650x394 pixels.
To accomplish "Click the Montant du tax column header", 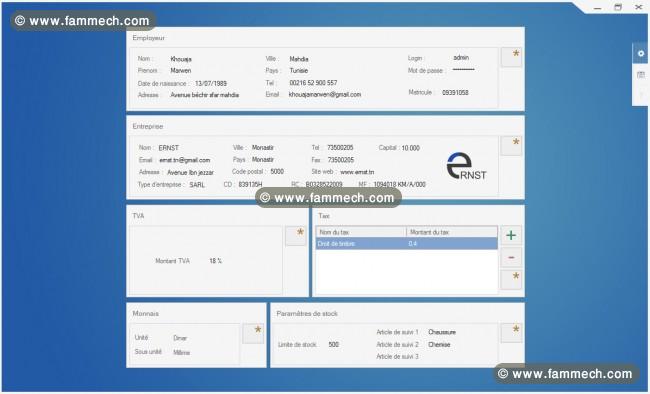I will [x=452, y=232].
